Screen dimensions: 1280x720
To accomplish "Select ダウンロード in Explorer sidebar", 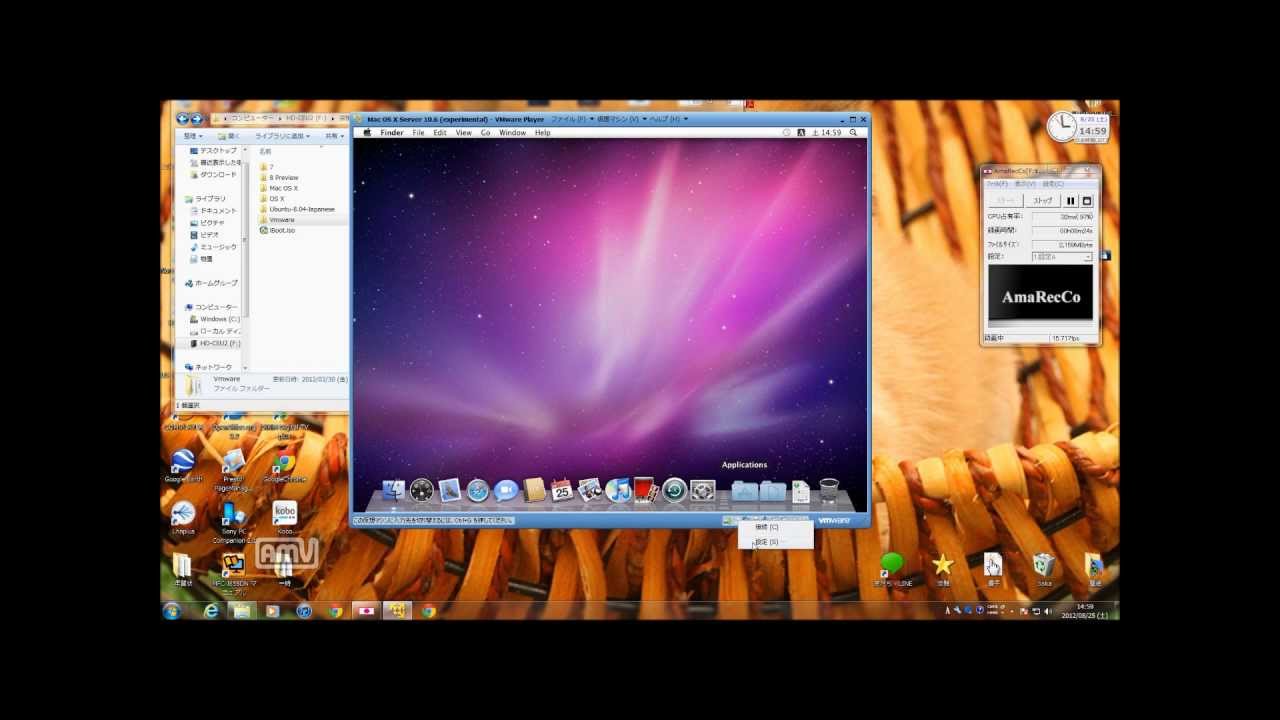I will point(213,174).
